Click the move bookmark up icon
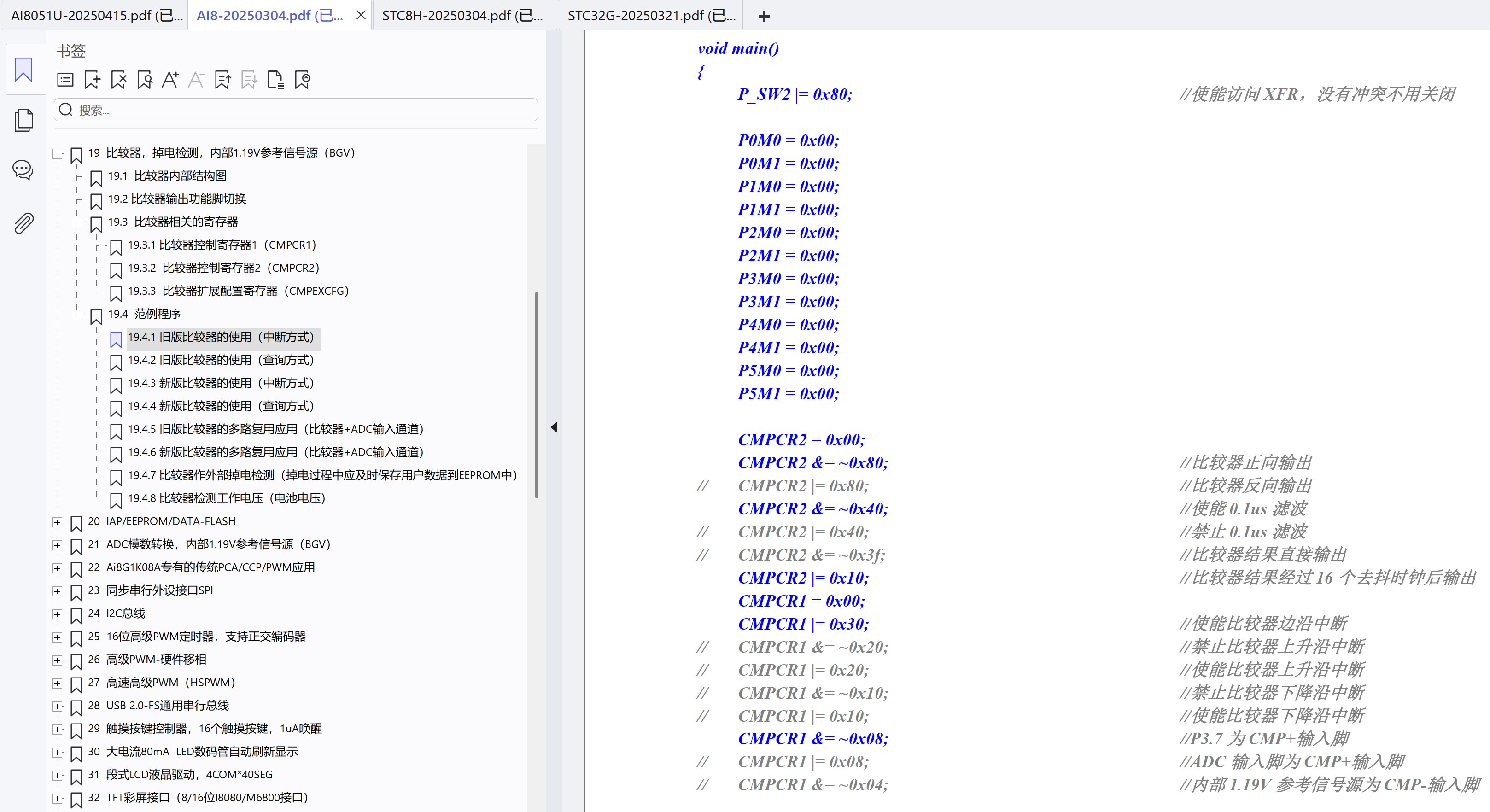 tap(222, 80)
